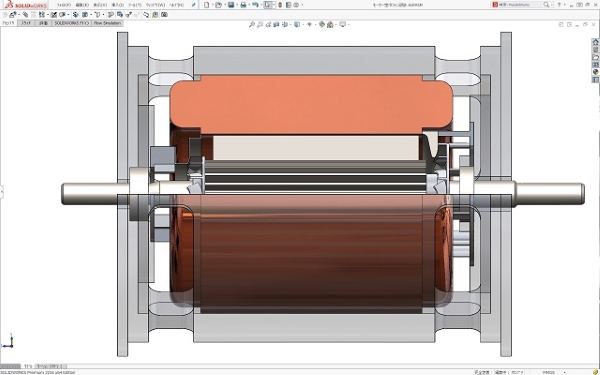Open Appearances tab in right task pane
This screenshot has height=375, width=600.
[x=595, y=72]
